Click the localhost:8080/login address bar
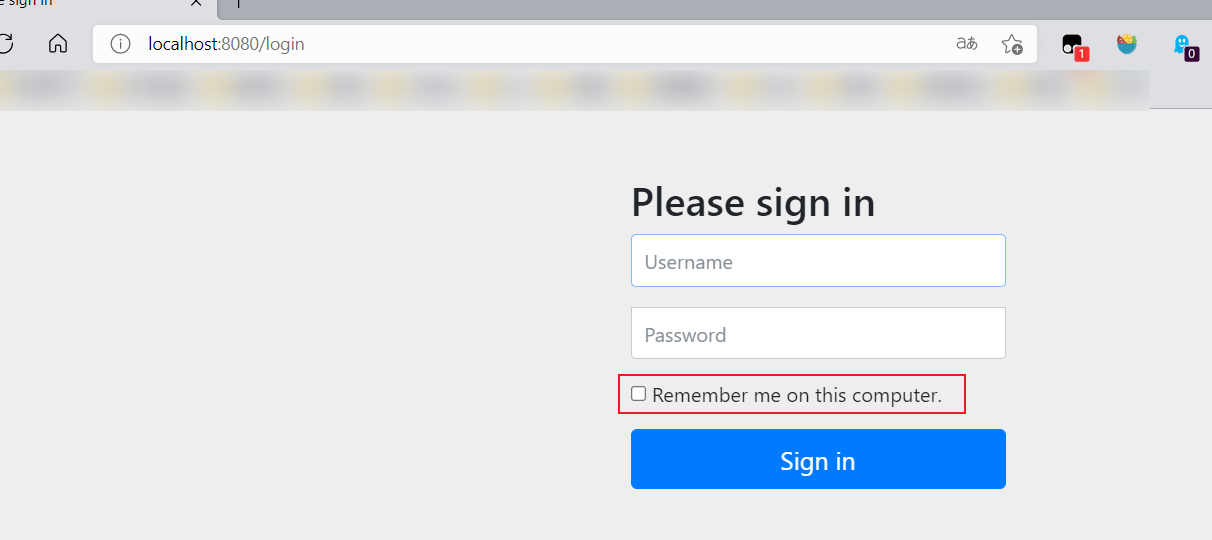 pos(500,44)
